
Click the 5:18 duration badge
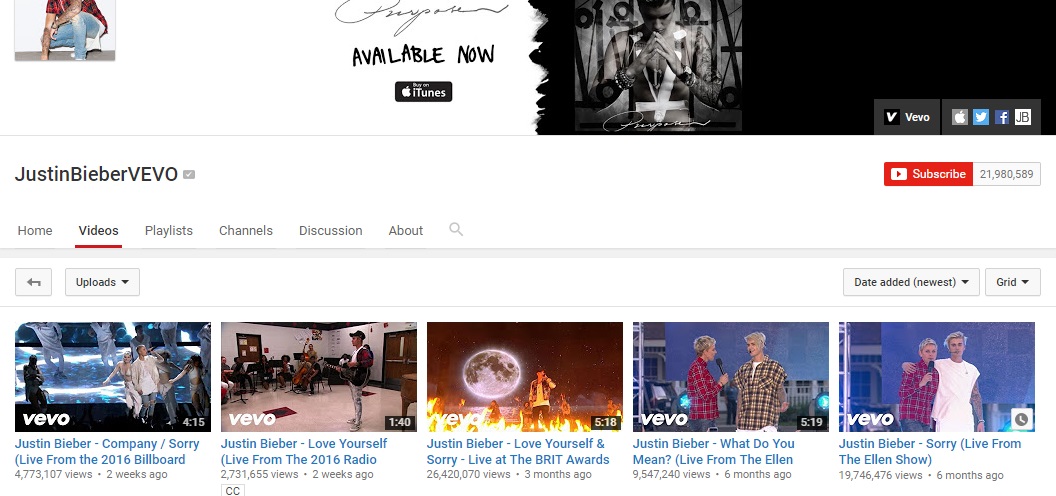point(605,423)
